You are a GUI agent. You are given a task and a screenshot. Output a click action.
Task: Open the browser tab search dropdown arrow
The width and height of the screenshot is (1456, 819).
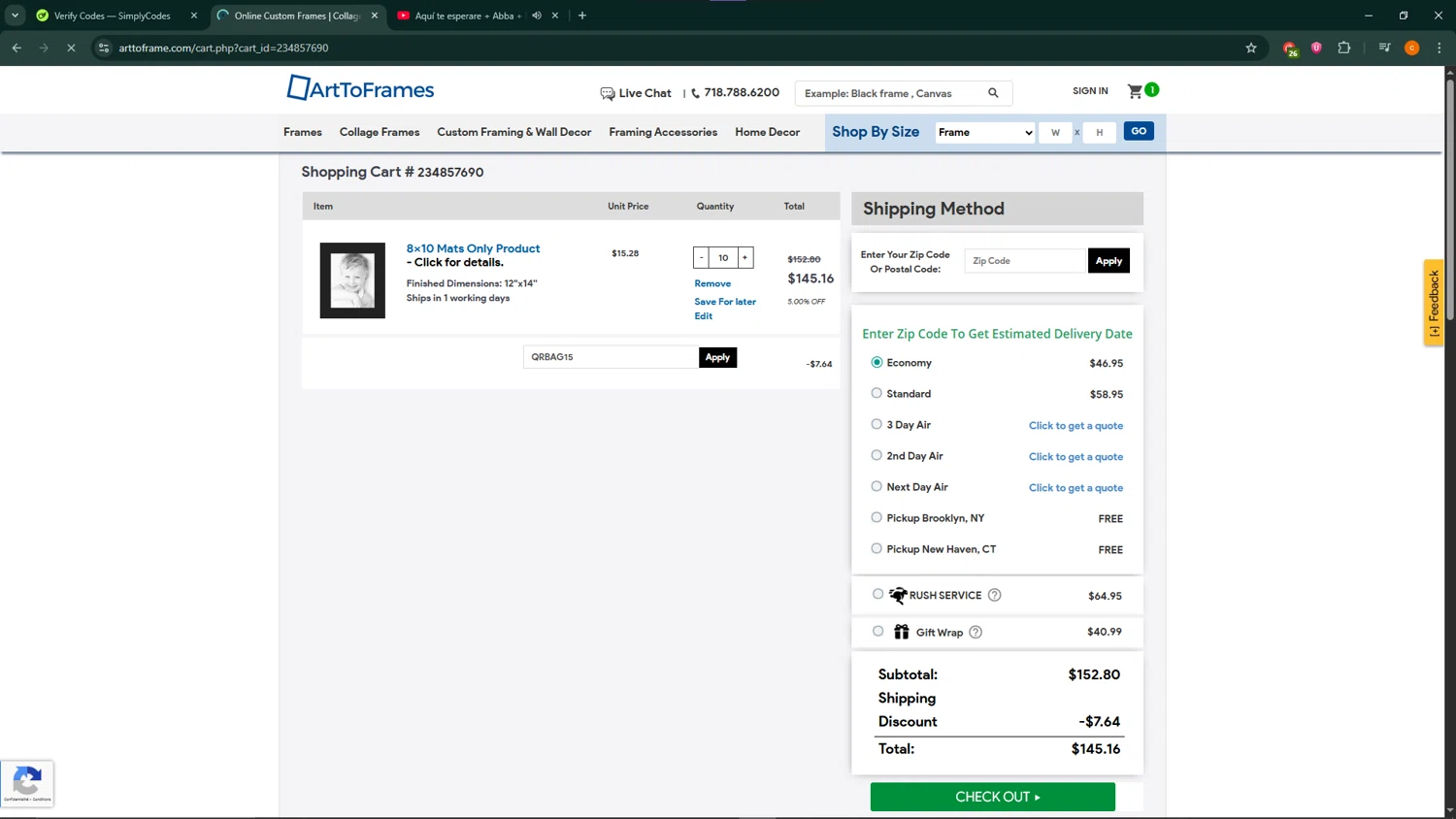point(15,16)
